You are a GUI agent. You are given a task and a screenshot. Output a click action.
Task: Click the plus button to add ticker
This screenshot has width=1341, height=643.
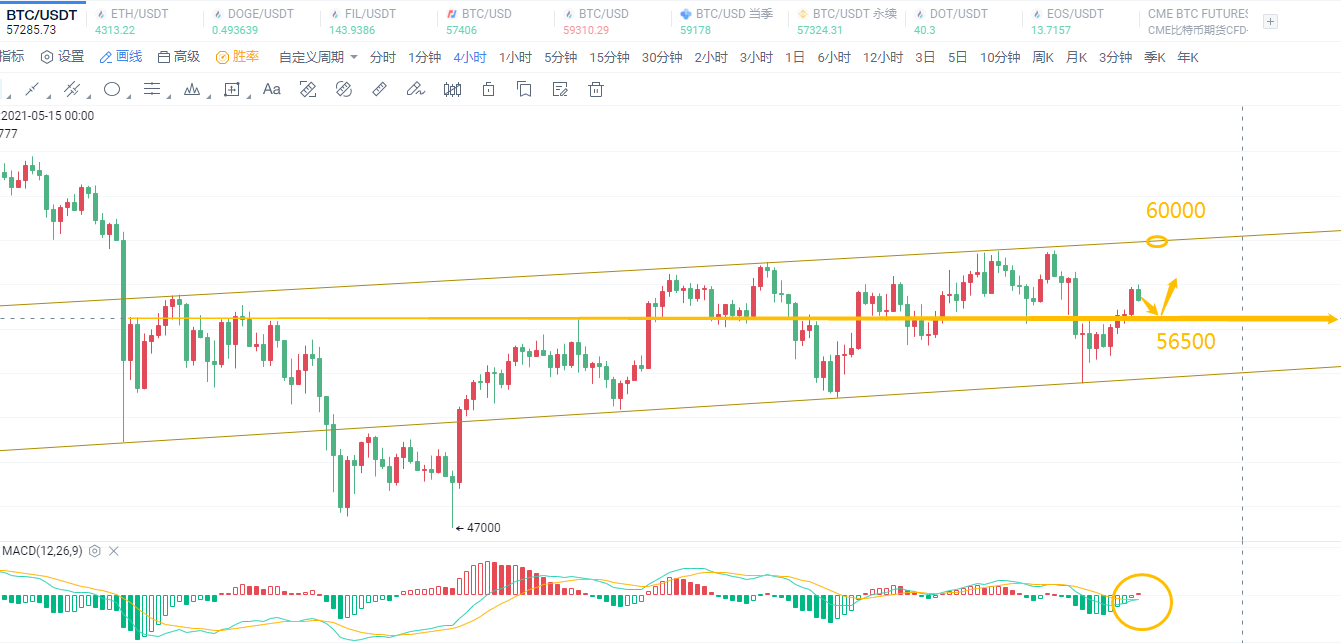click(1270, 21)
